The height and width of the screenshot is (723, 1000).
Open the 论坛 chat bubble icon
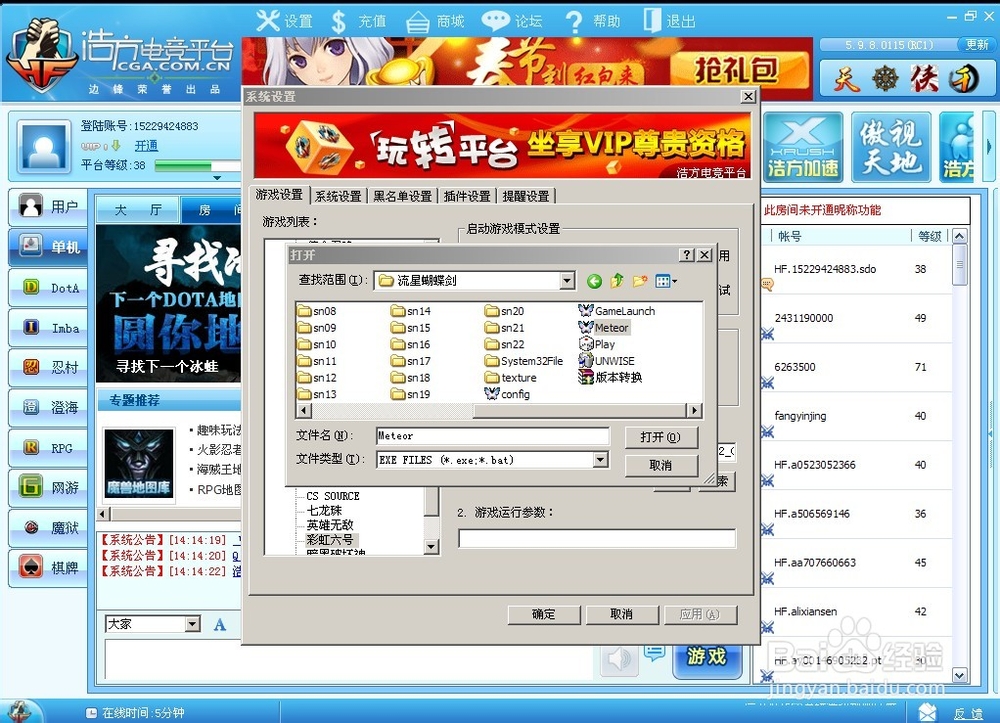[495, 21]
